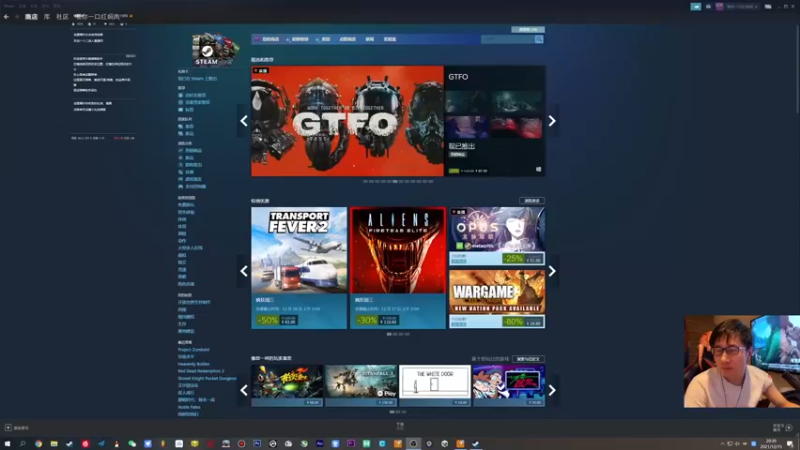Image resolution: width=800 pixels, height=450 pixels.
Task: Expand the 新鲜推荐 store menu
Action: click(299, 39)
